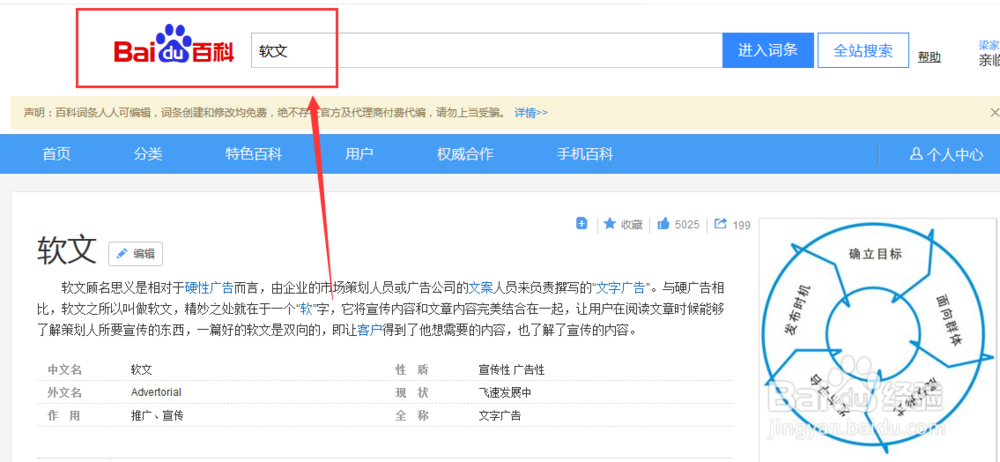1000x462 pixels.
Task: Open the 帮助 link
Action: coord(929,57)
